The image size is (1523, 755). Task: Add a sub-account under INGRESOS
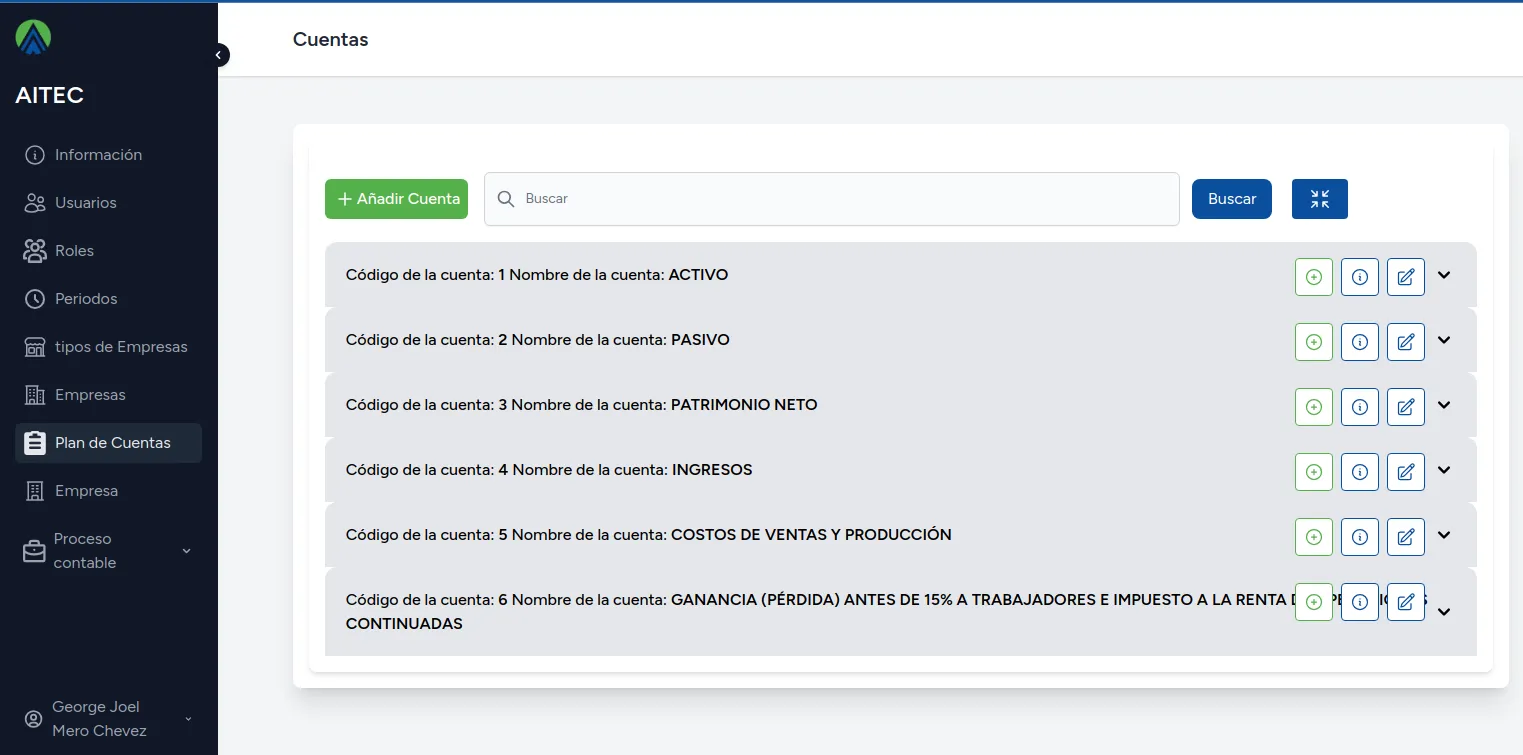[1314, 472]
